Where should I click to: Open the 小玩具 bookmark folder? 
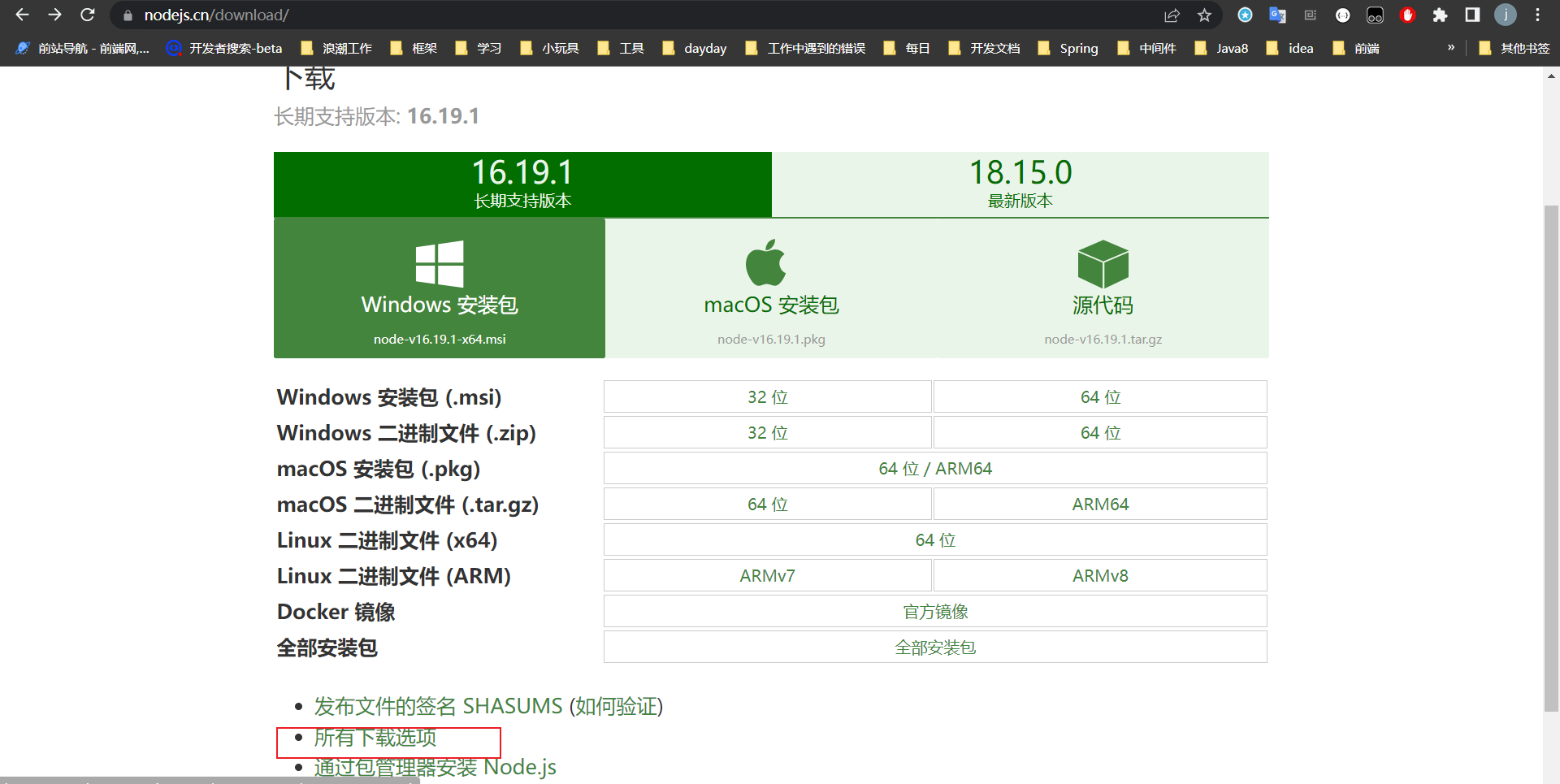[549, 48]
